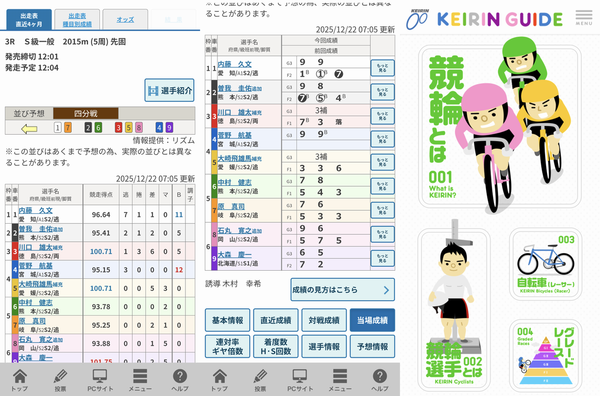Click もっと見る for 菅野 航基 row
600x396 pixels.
coord(382,139)
